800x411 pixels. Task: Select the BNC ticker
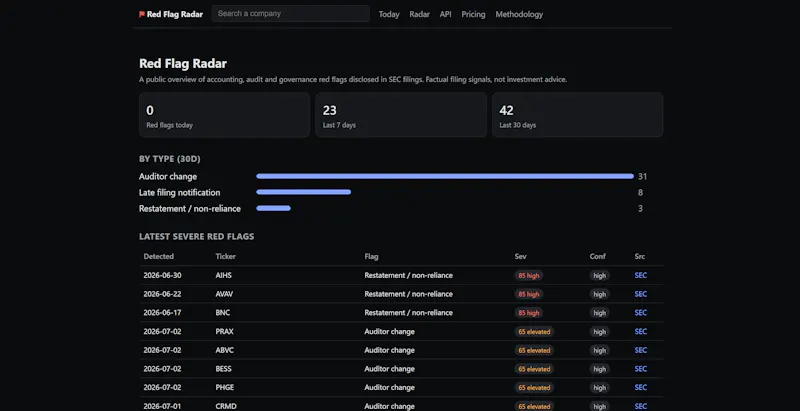(222, 313)
